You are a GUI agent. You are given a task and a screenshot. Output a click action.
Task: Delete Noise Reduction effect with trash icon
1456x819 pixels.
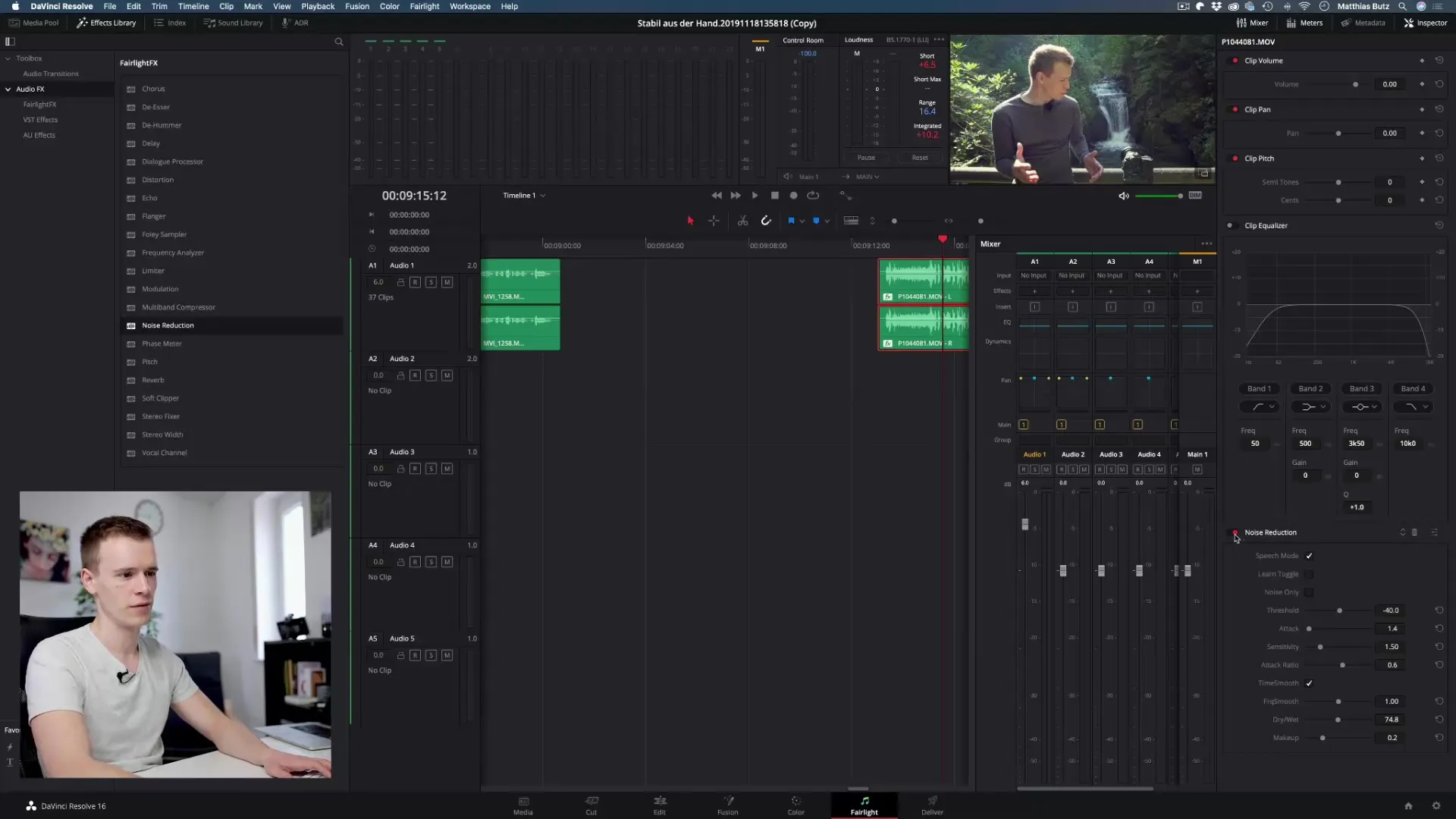[x=1414, y=532]
